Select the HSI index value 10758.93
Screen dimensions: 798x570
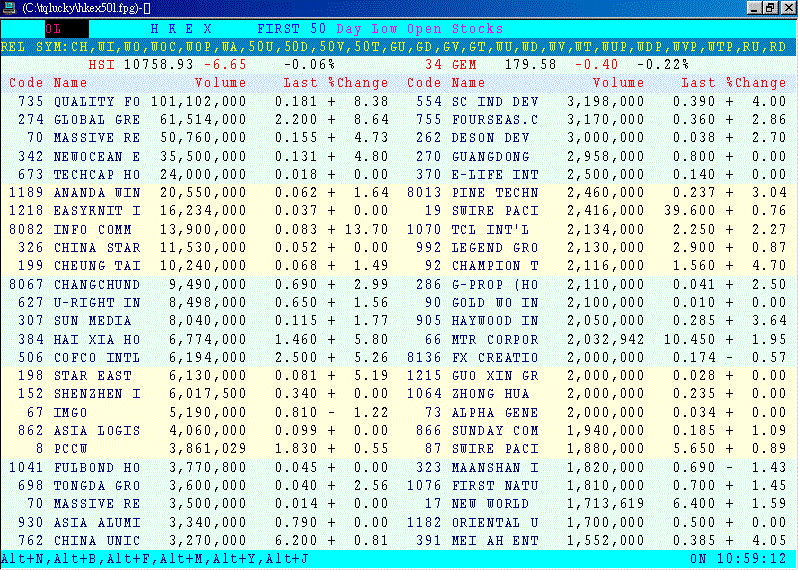coord(158,65)
